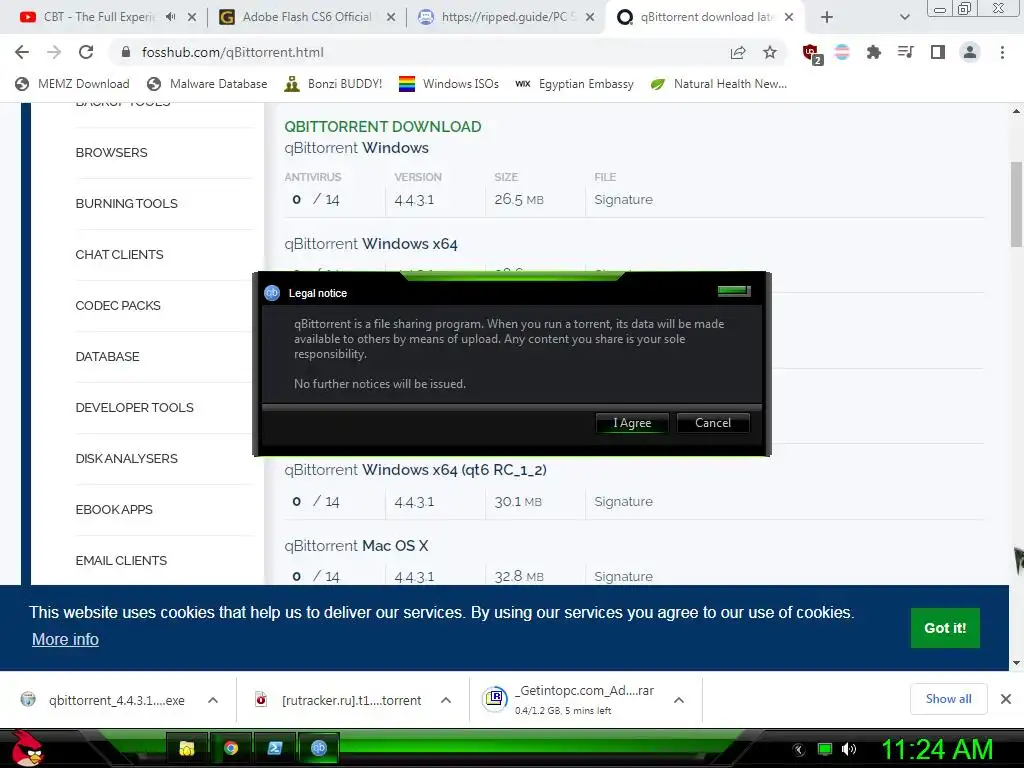Image resolution: width=1024 pixels, height=768 pixels.
Task: Click the qBittorrent Mac OS X download link
Action: [x=356, y=545]
